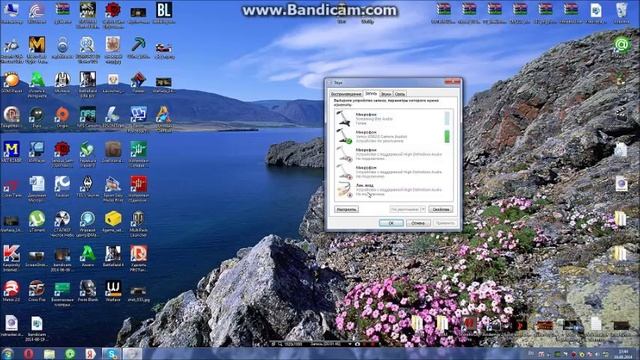The image size is (640, 360).
Task: Open the yellow box desktop icon
Action: pos(113,222)
